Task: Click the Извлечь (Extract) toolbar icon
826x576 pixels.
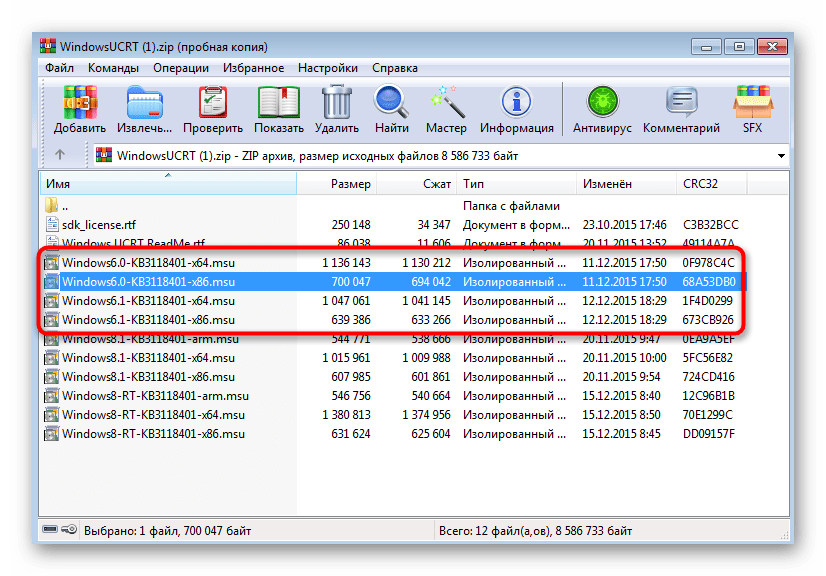Action: (x=144, y=102)
